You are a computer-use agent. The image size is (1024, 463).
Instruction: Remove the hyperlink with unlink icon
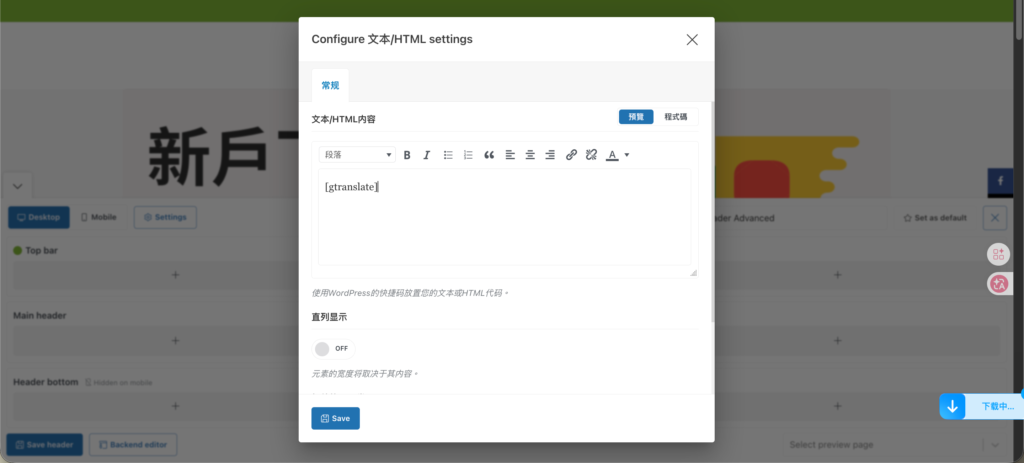[592, 155]
